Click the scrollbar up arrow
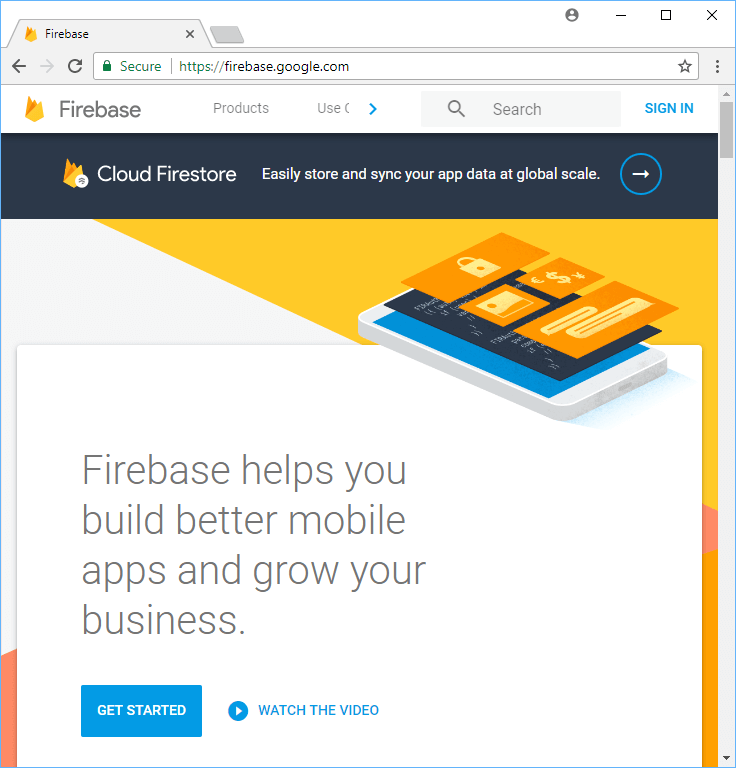 (726, 94)
